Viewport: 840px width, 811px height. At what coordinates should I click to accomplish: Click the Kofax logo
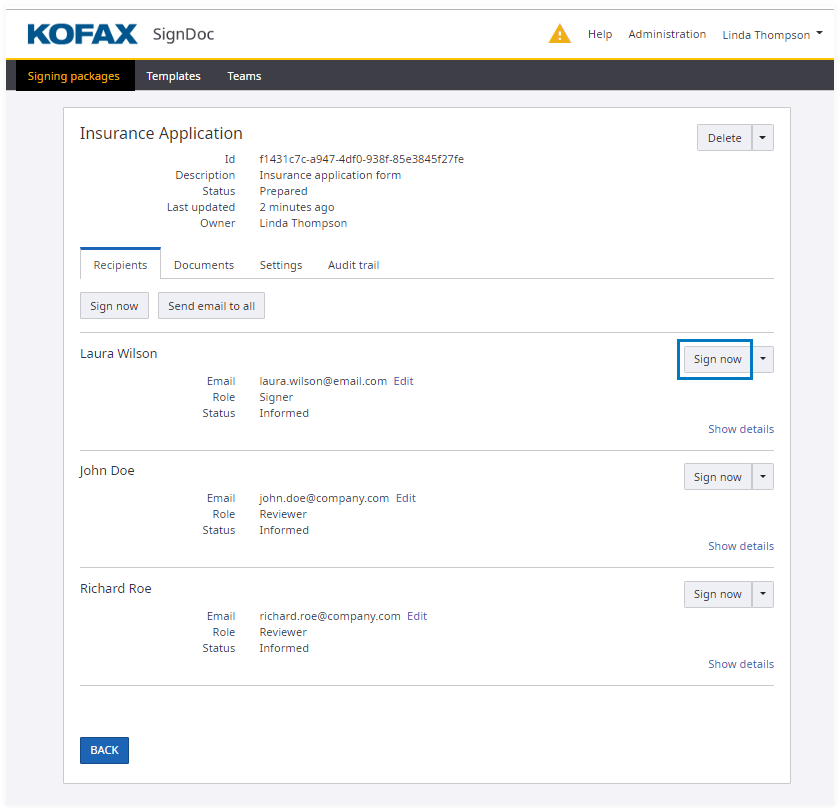[82, 34]
